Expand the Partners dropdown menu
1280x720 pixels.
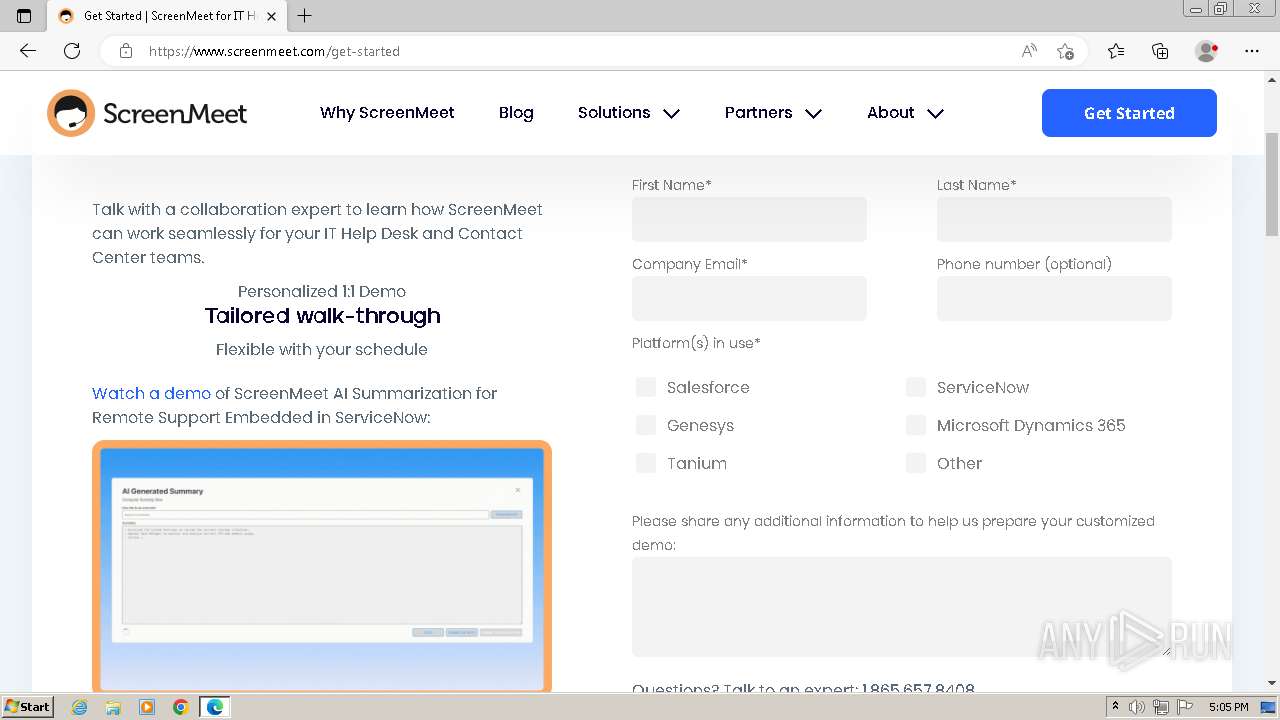click(773, 113)
